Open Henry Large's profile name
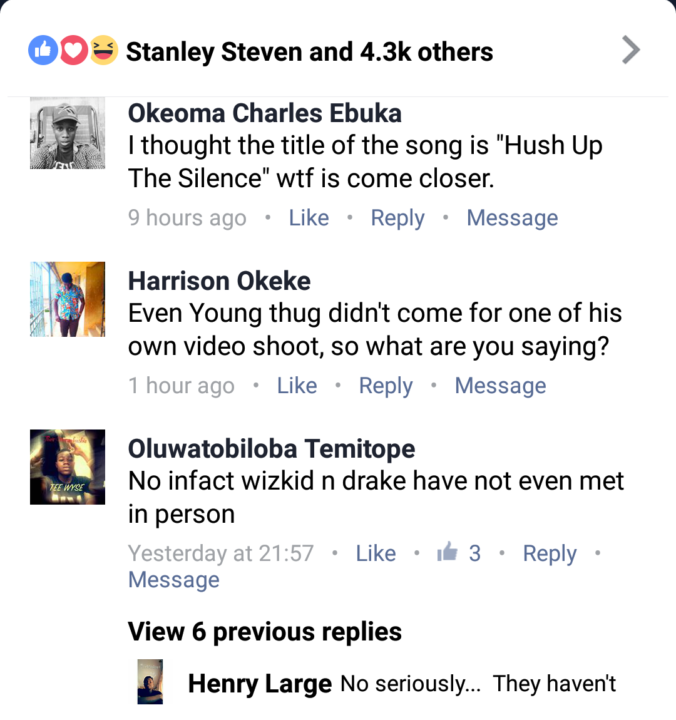This screenshot has width=676, height=720. (x=259, y=685)
